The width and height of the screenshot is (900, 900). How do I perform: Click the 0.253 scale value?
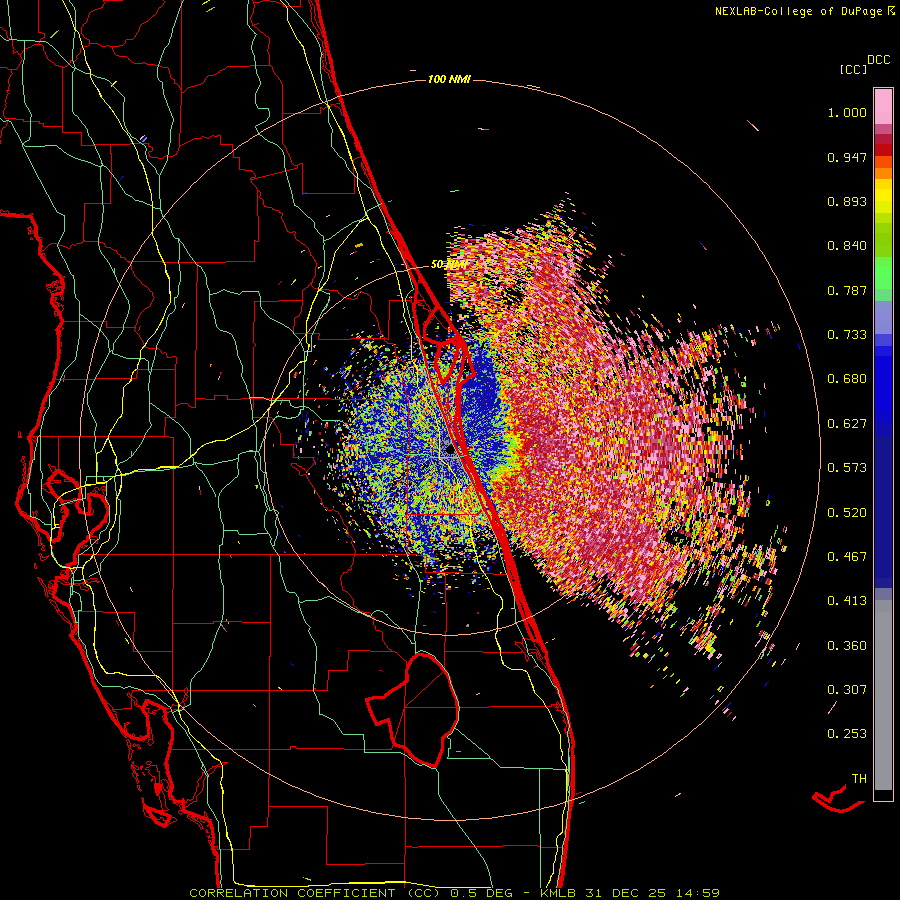847,734
